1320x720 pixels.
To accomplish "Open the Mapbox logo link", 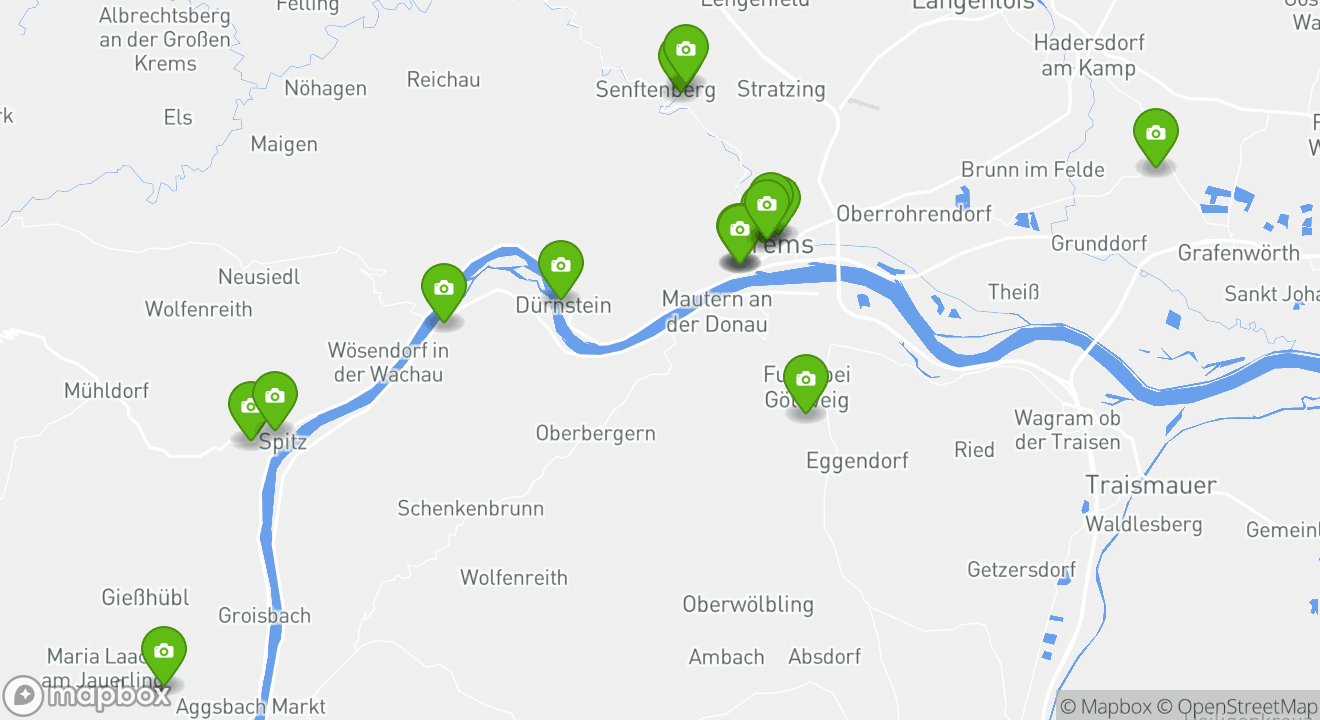I will 86,695.
